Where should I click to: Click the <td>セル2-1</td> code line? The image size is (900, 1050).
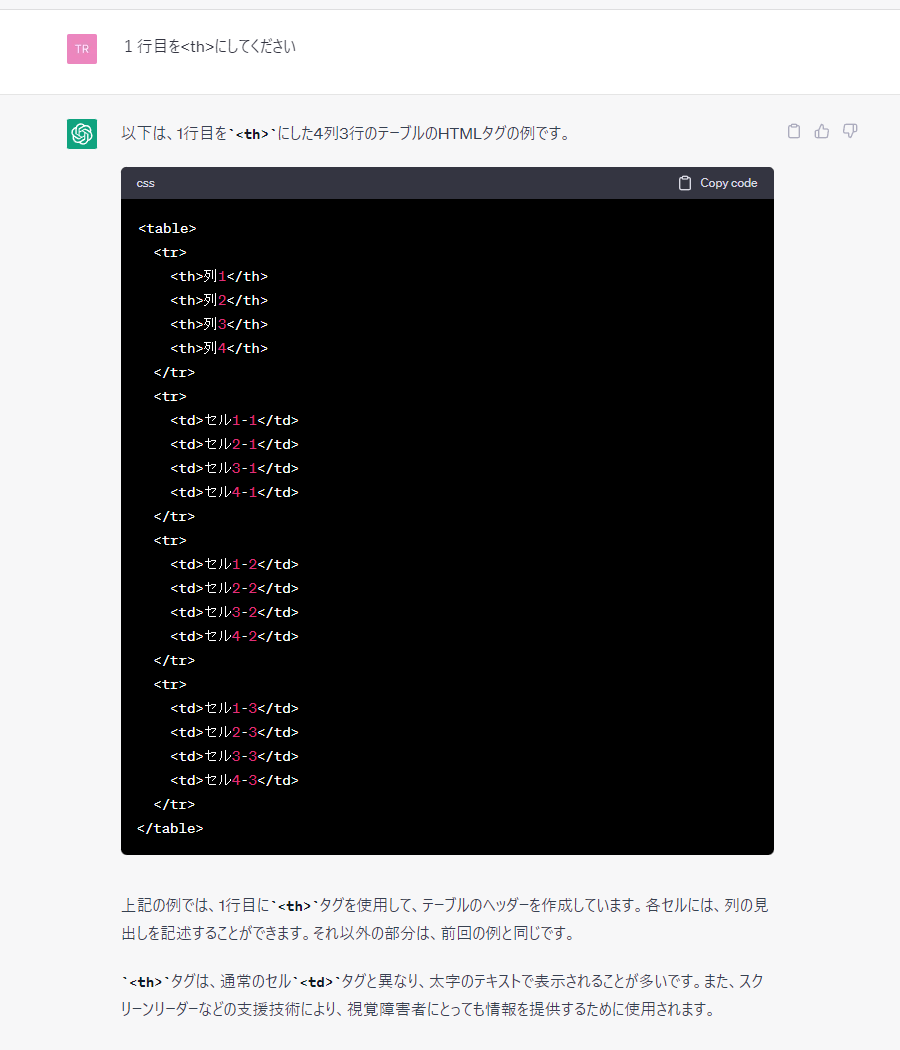click(x=234, y=445)
